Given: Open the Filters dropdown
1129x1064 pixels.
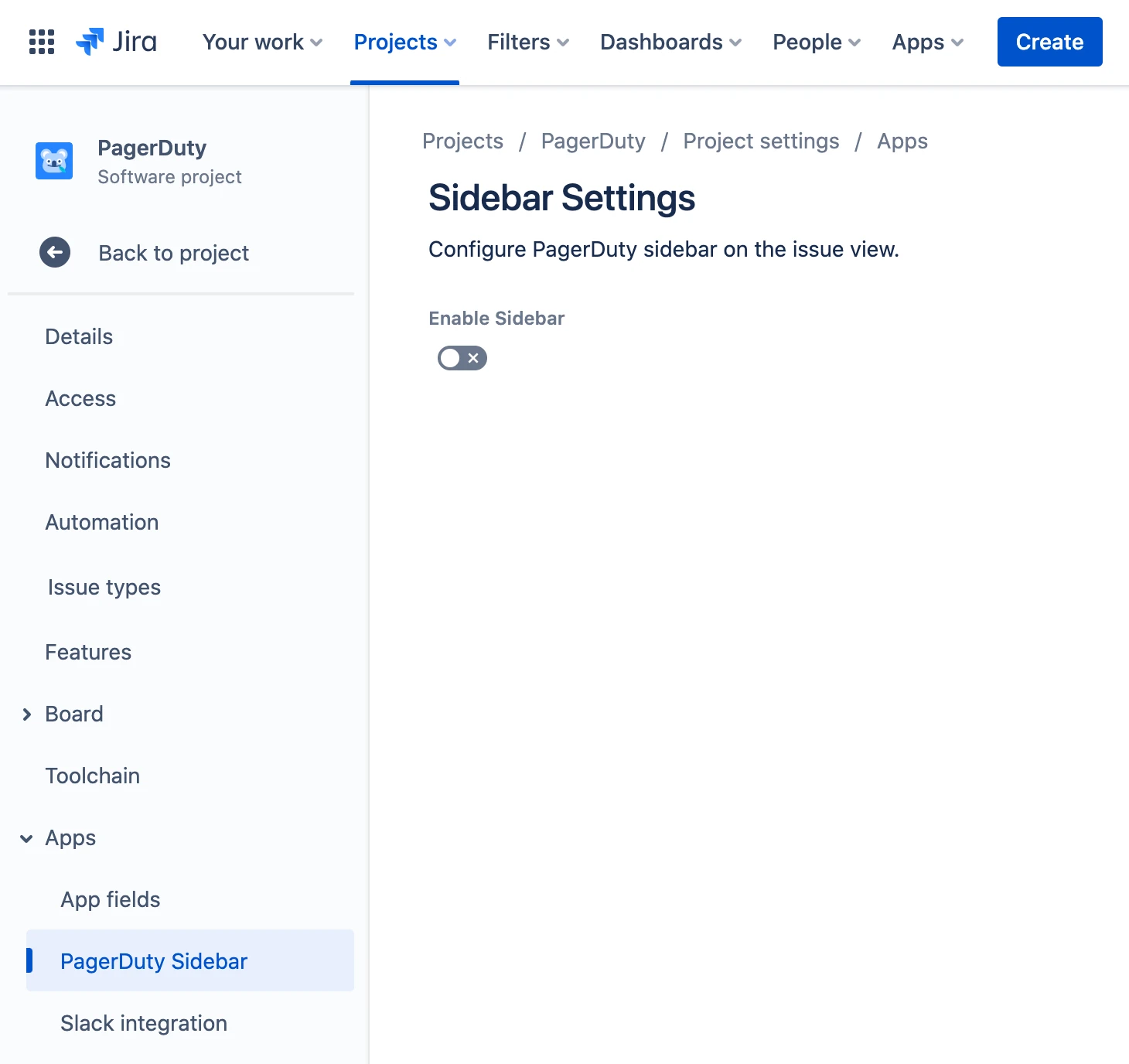Looking at the screenshot, I should [x=528, y=42].
